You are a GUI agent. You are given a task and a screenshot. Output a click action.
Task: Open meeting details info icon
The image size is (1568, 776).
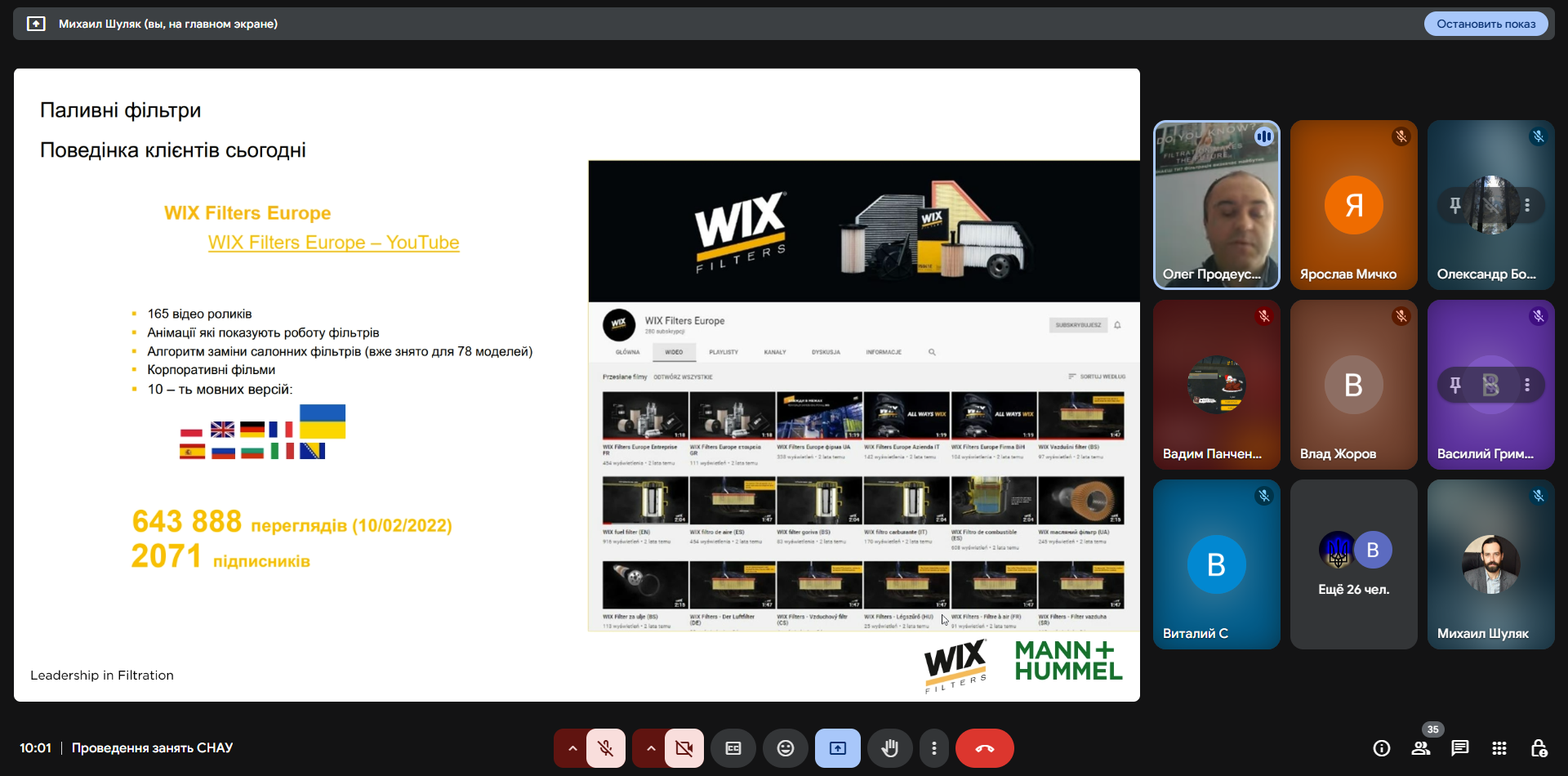coord(1382,748)
